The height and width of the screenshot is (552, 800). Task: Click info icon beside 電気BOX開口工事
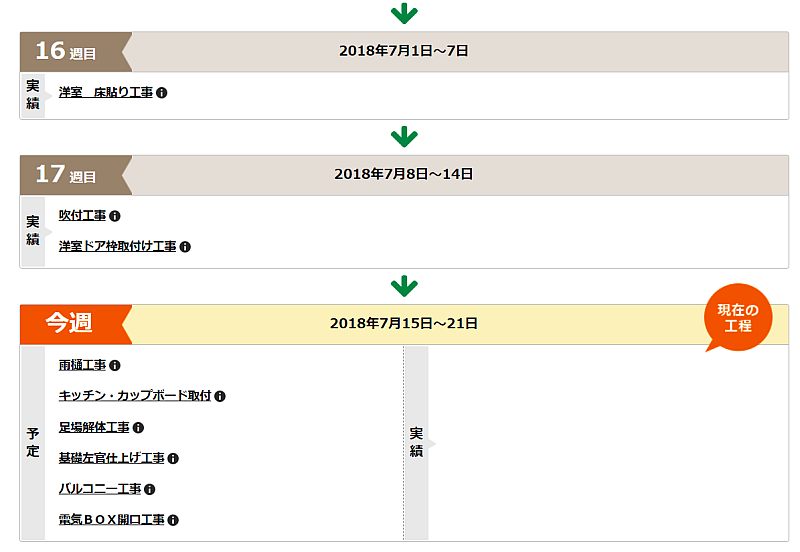[173, 520]
